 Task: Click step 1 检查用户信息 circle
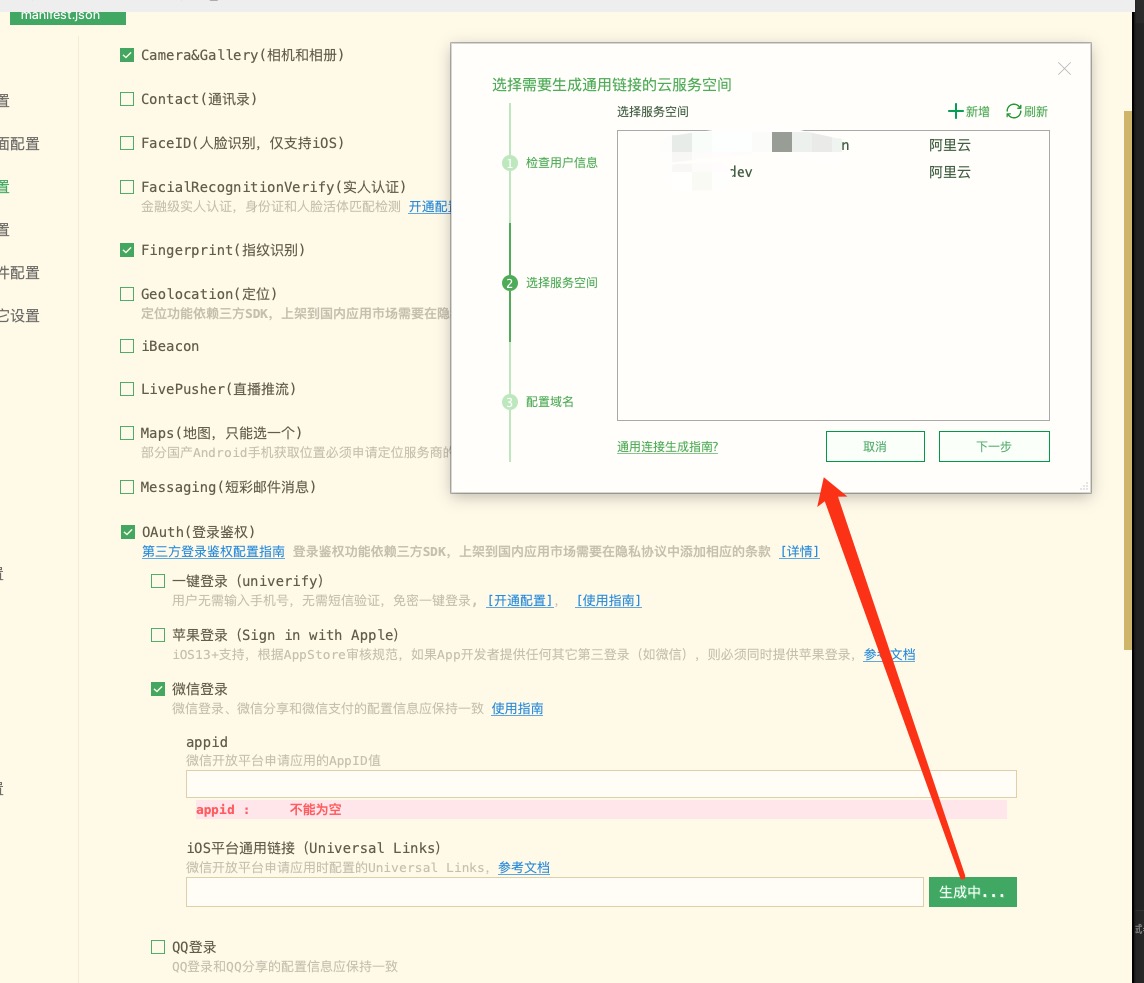pyautogui.click(x=510, y=163)
